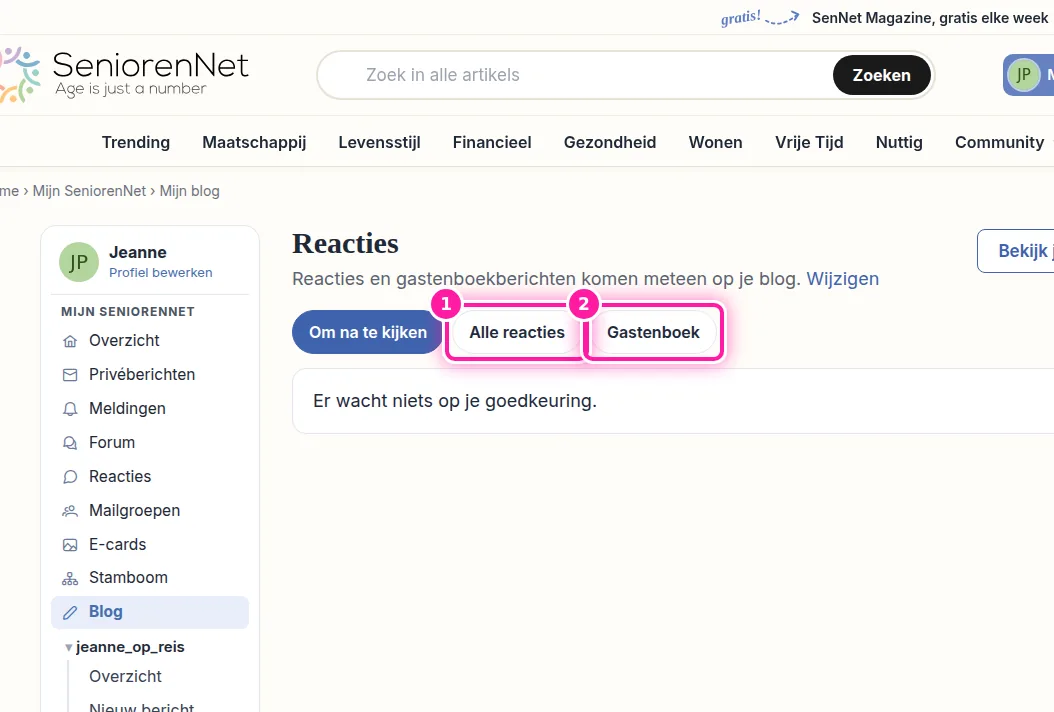The width and height of the screenshot is (1054, 712).
Task: Open the Vrije Tijd menu
Action: point(809,143)
